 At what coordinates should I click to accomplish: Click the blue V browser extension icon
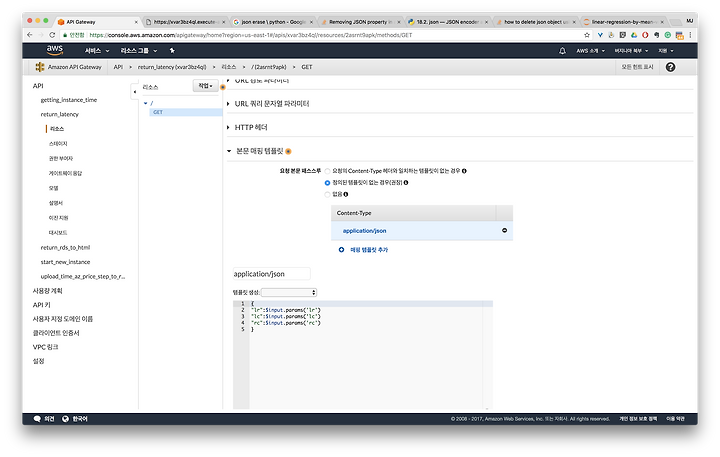pyautogui.click(x=600, y=35)
